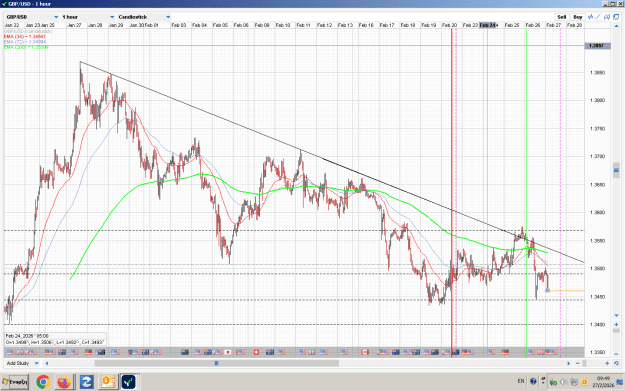Expand the Add Study dropdown
Viewport: 625px width, 391px height.
[22, 363]
